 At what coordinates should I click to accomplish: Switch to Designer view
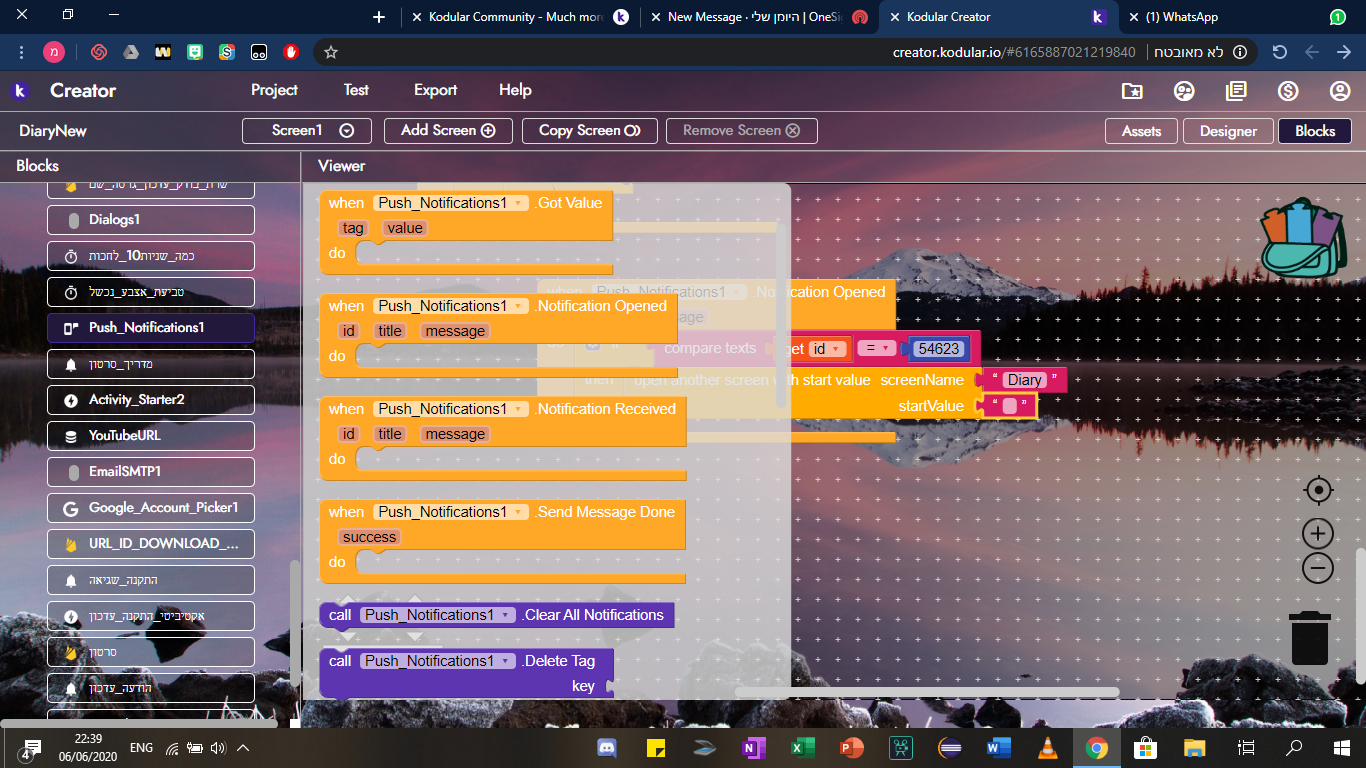coord(1228,130)
